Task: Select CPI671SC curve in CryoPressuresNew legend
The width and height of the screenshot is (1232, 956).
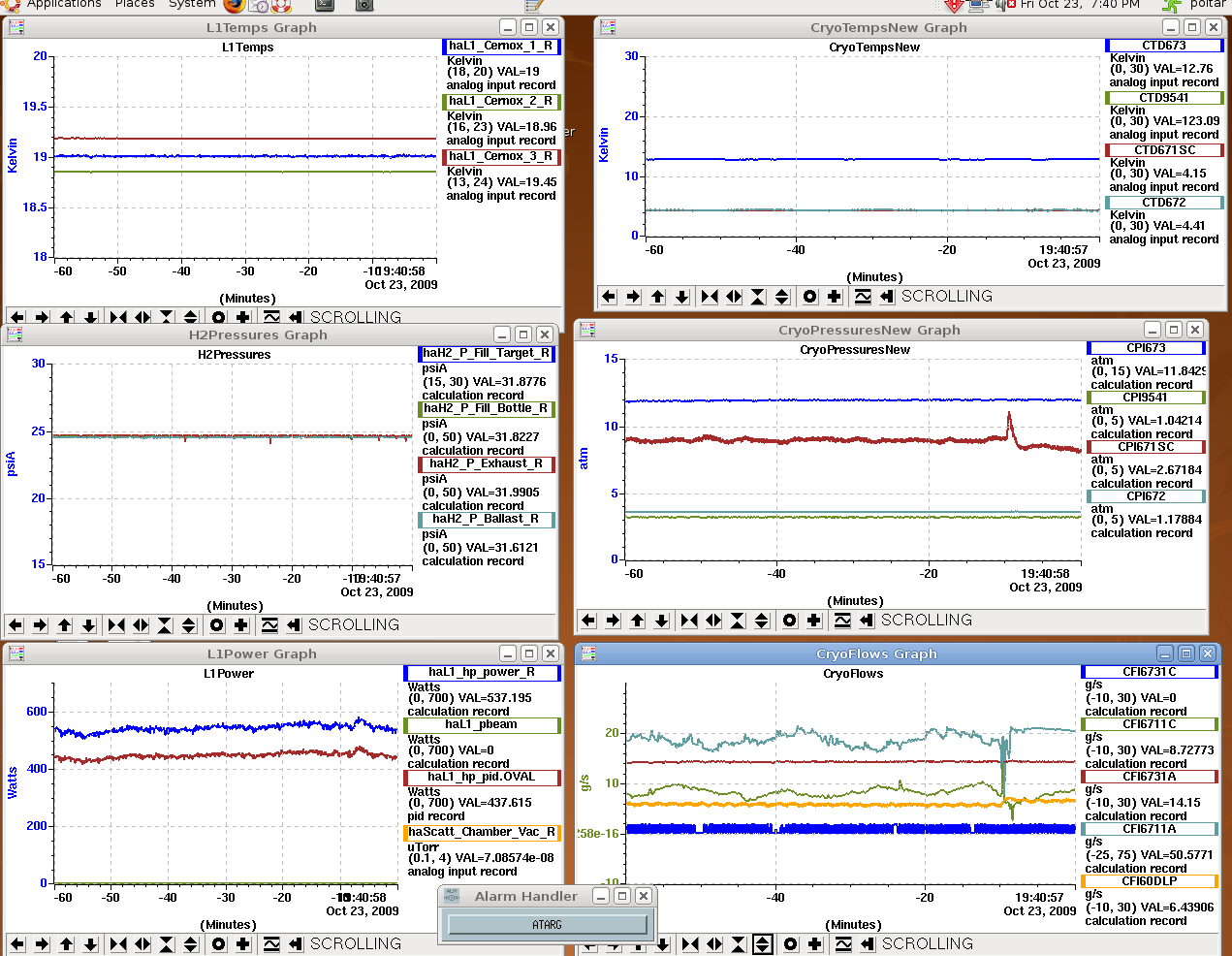Action: pyautogui.click(x=1147, y=447)
